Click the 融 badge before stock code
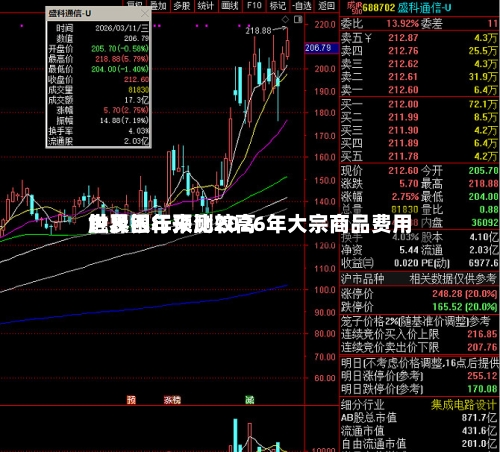 [354, 7]
